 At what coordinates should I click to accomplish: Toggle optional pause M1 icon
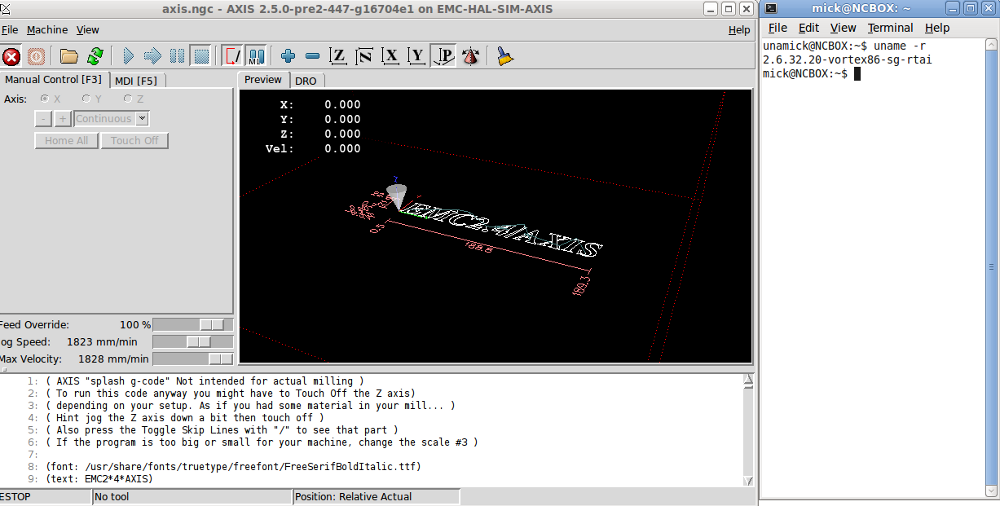tap(256, 56)
